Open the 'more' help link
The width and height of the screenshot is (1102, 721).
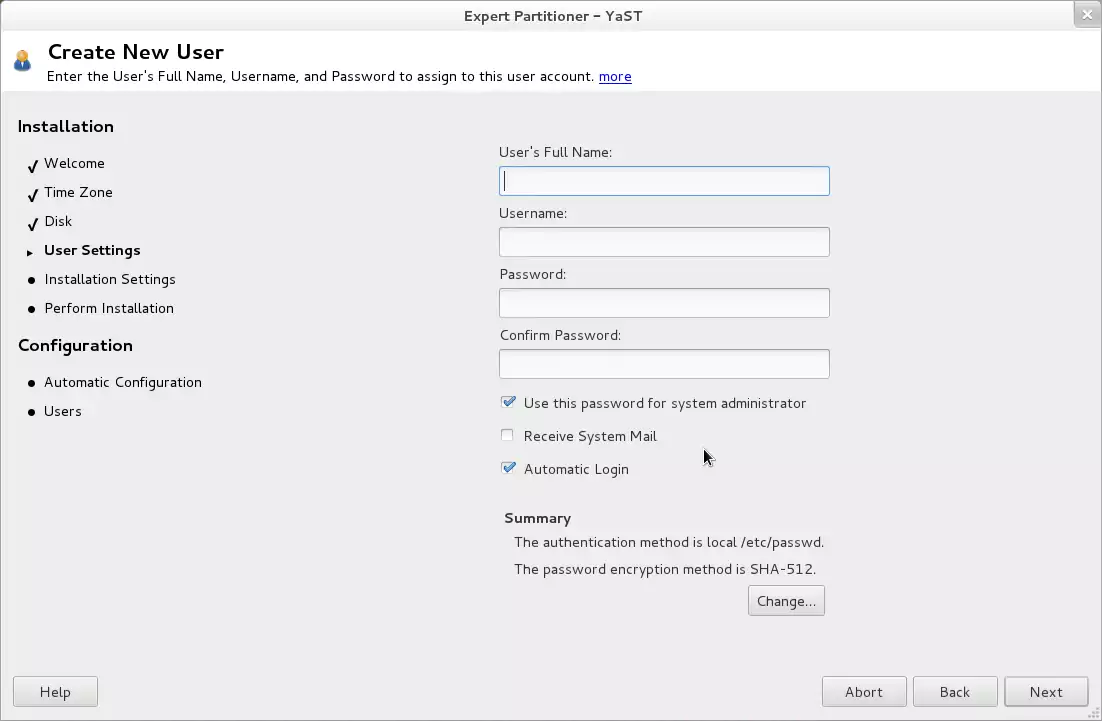point(614,77)
